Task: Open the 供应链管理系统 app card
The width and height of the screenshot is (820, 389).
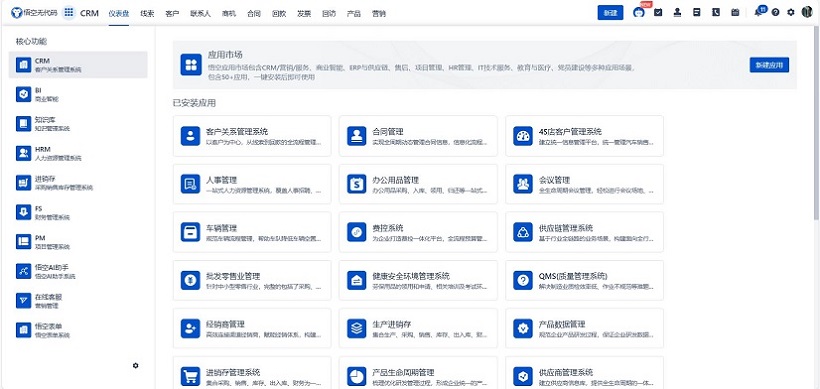Action: [x=585, y=232]
